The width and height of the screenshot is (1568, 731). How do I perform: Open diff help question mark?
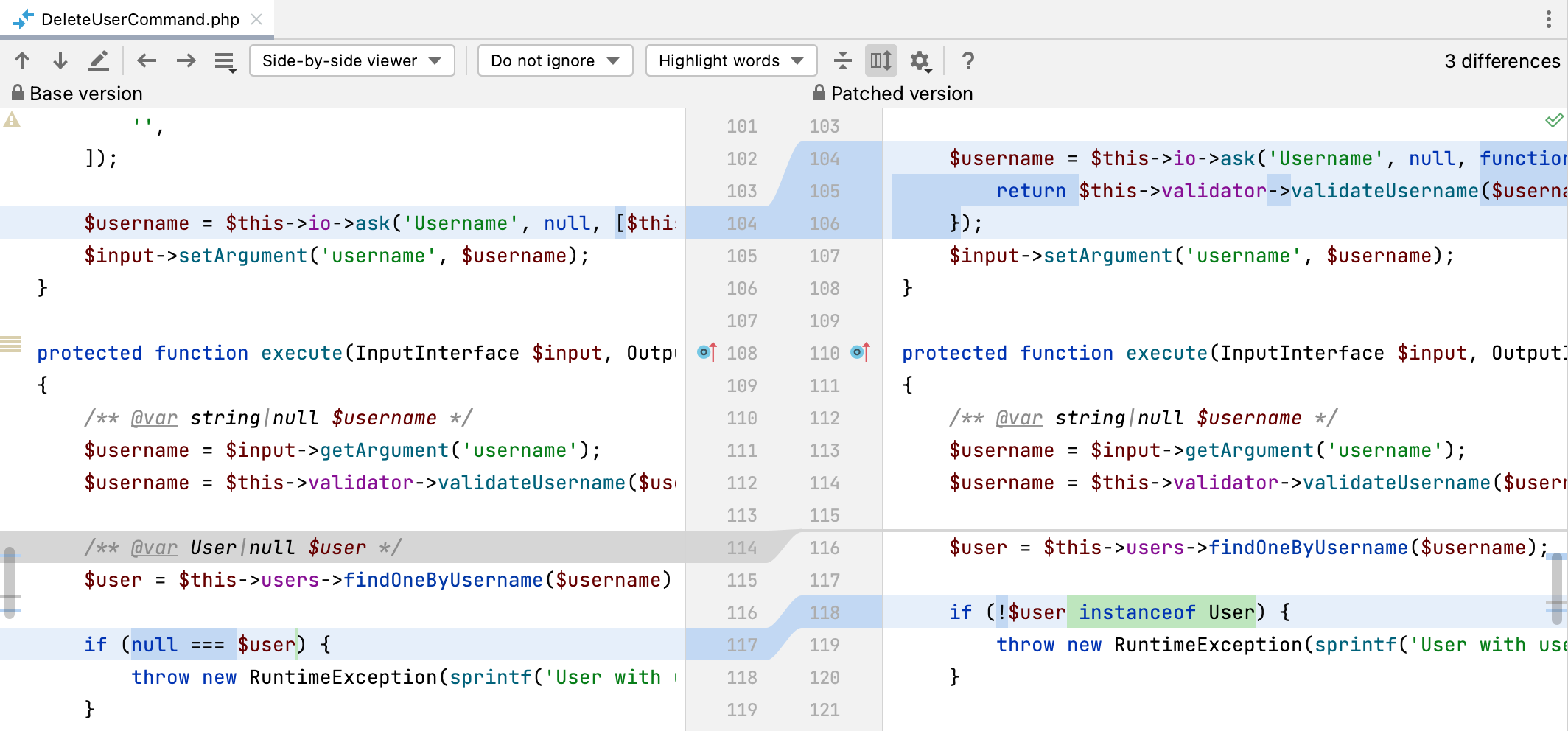tap(968, 60)
